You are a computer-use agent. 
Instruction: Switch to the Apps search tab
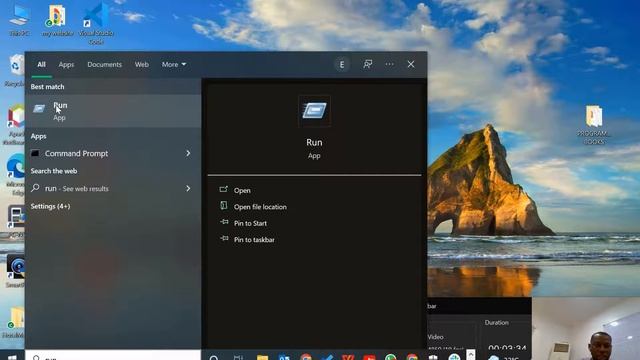[66, 64]
